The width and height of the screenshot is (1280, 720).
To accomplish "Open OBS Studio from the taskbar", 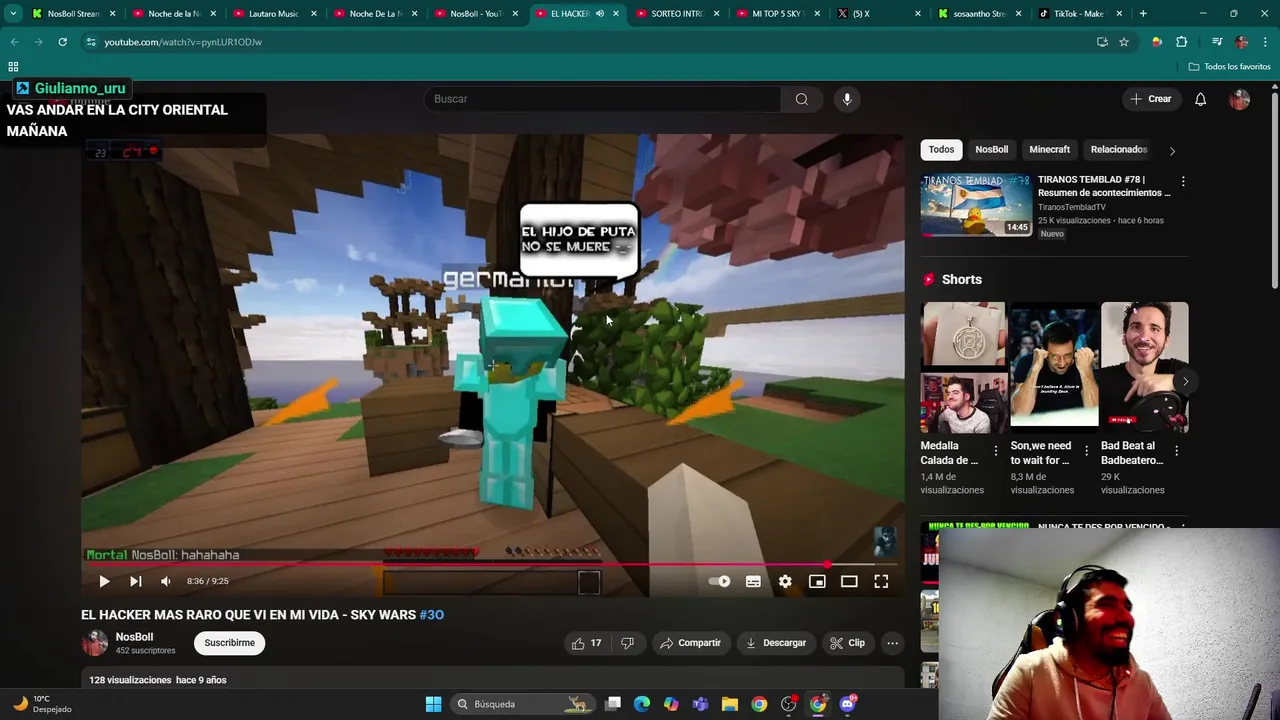I will (789, 704).
